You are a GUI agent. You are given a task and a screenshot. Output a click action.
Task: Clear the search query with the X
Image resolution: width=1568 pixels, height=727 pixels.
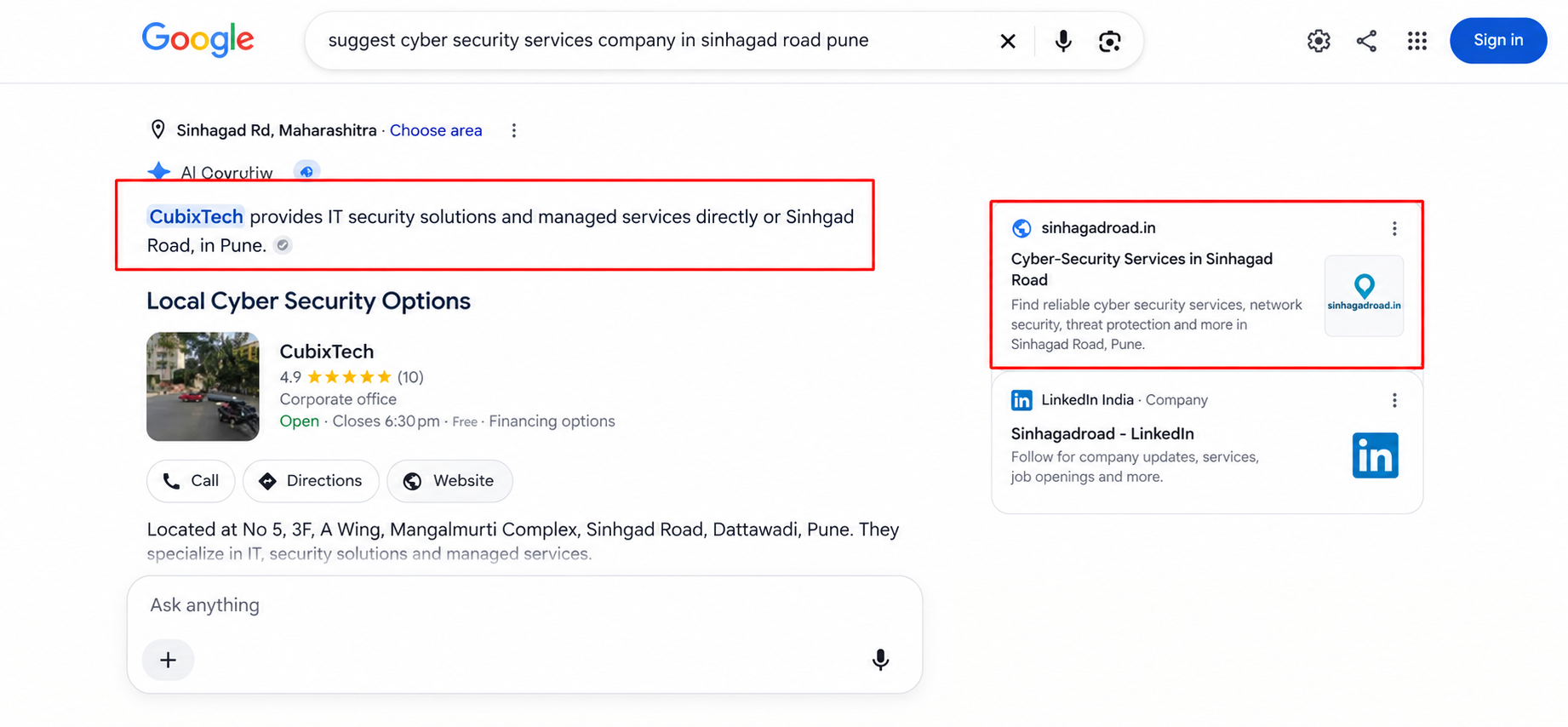[1008, 41]
